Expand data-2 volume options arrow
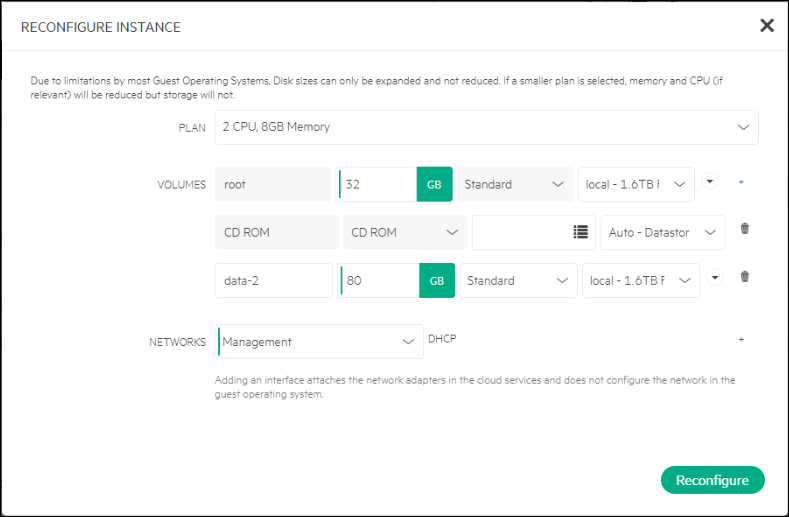 [x=715, y=277]
